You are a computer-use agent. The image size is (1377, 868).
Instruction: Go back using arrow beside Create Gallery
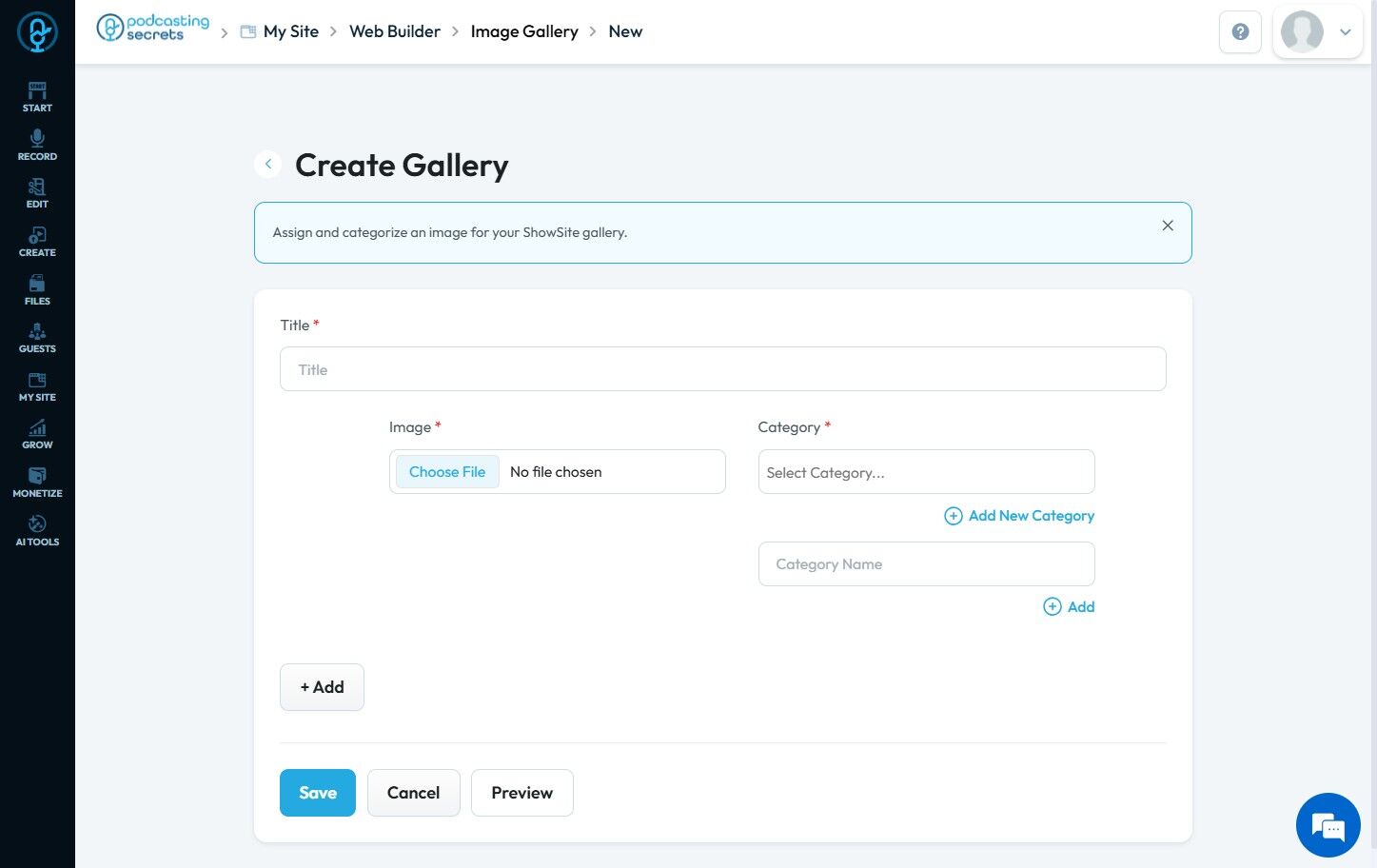point(268,165)
